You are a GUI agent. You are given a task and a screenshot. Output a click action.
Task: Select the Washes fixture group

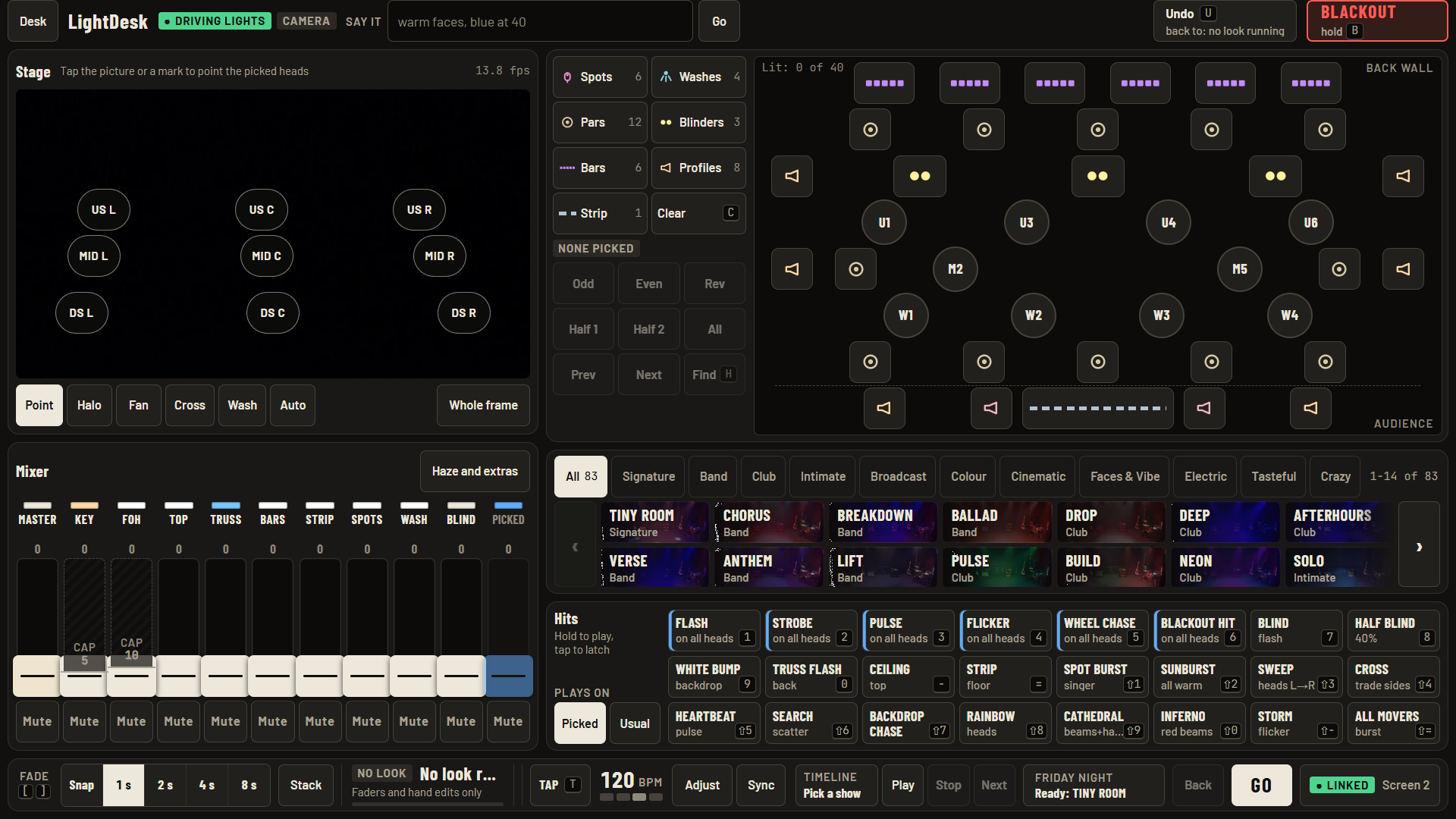(x=698, y=77)
